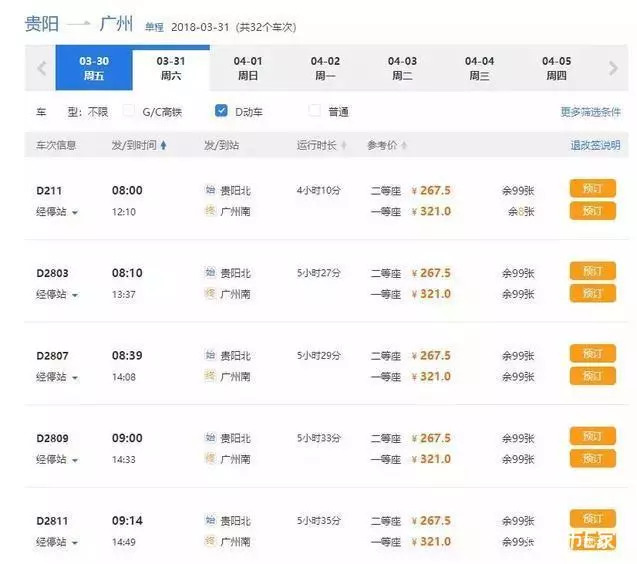
Task: Select the 04-03 Tuesday date tab
Action: point(403,68)
